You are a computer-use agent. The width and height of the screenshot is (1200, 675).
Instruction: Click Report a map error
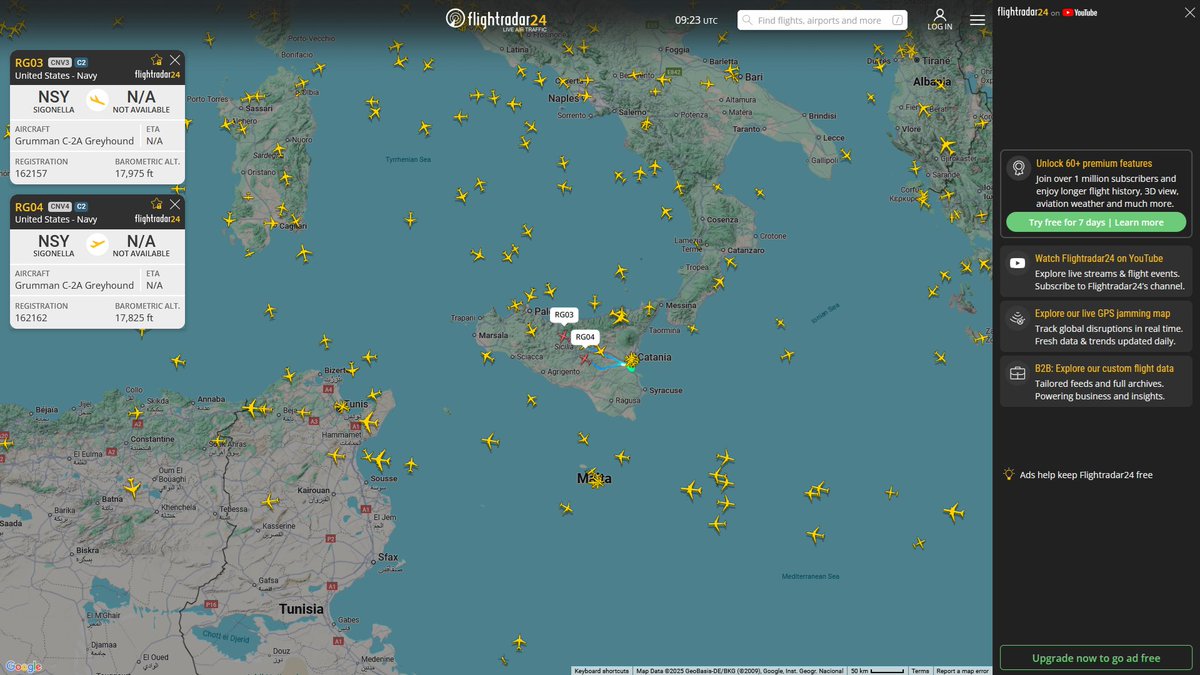(x=962, y=671)
